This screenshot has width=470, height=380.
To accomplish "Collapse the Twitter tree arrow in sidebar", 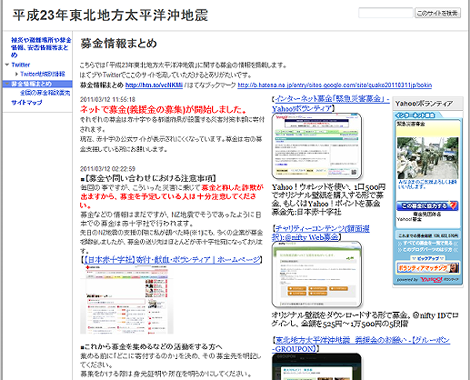I will 7,65.
